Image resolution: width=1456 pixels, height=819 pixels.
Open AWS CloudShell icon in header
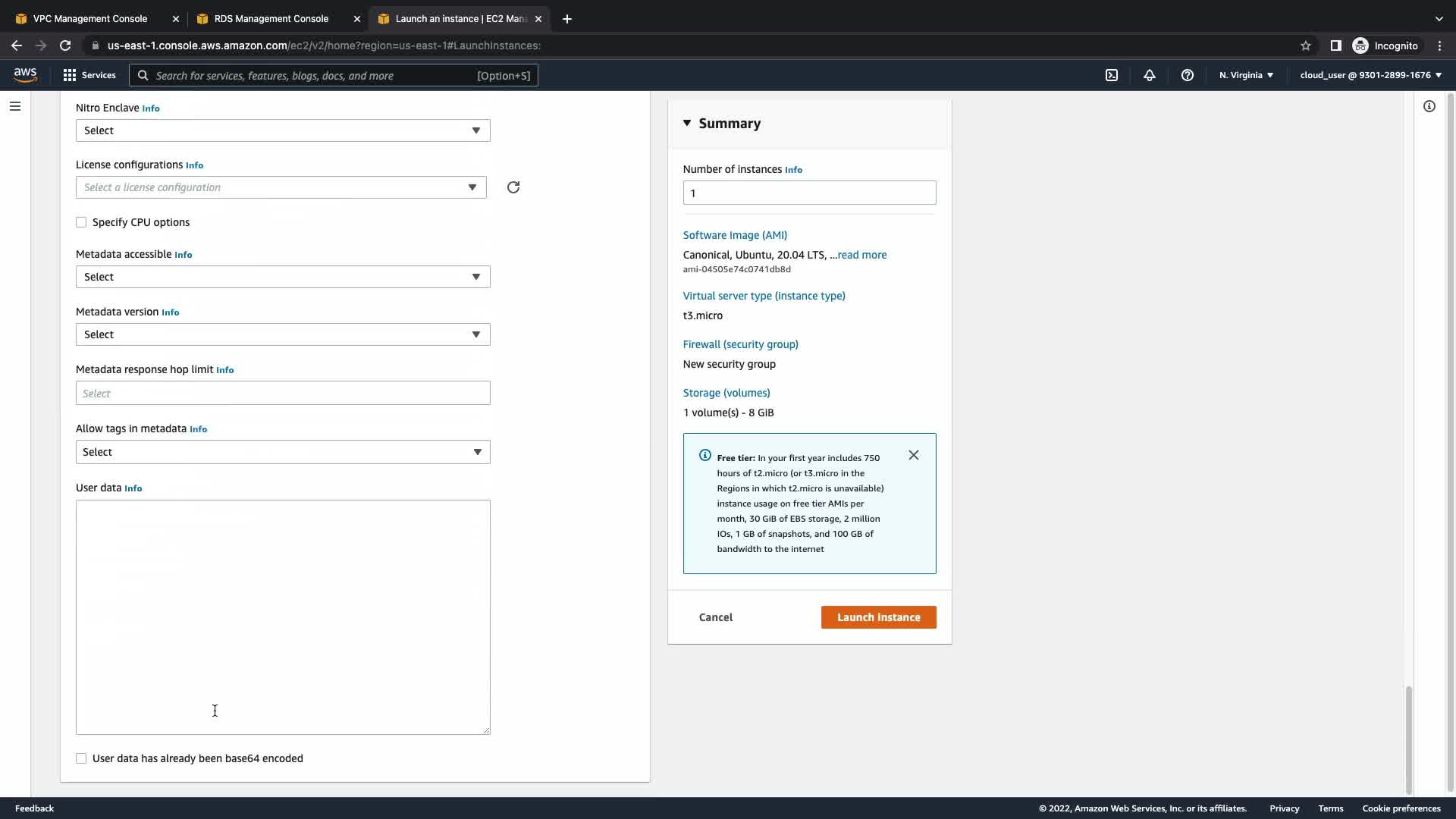click(1112, 75)
